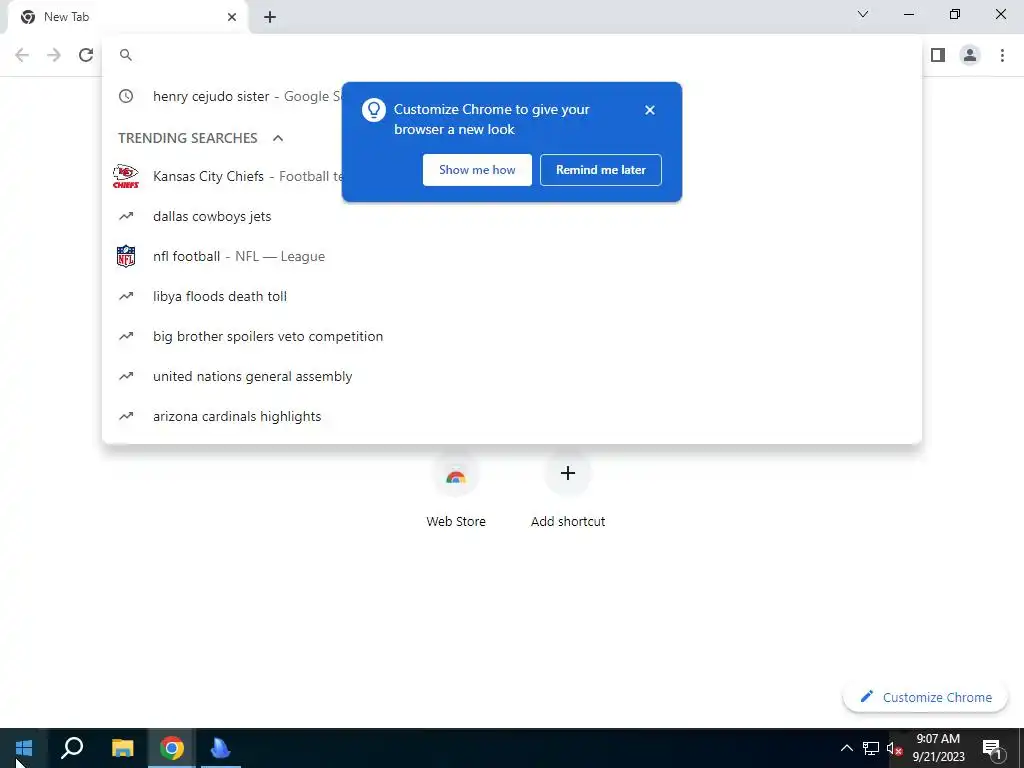Click the clock history icon
Viewport: 1024px width, 768px height.
pyautogui.click(x=126, y=96)
